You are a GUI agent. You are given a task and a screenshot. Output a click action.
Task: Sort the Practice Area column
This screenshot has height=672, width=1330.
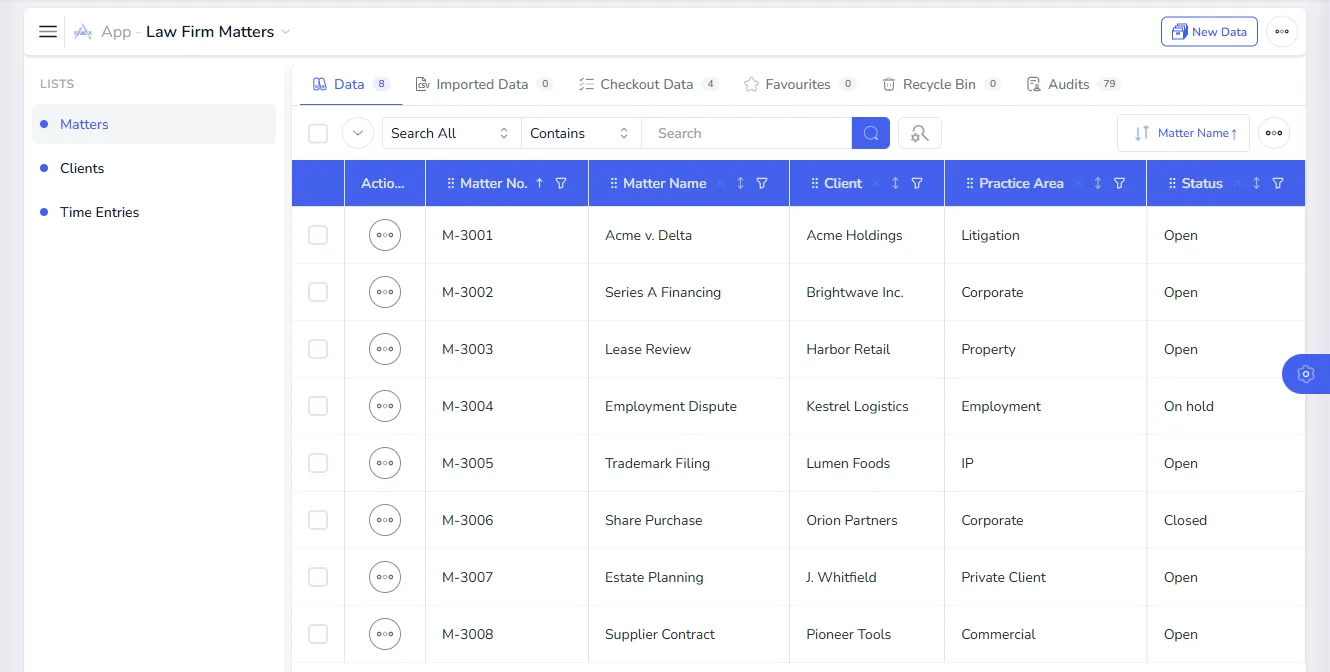1098,184
